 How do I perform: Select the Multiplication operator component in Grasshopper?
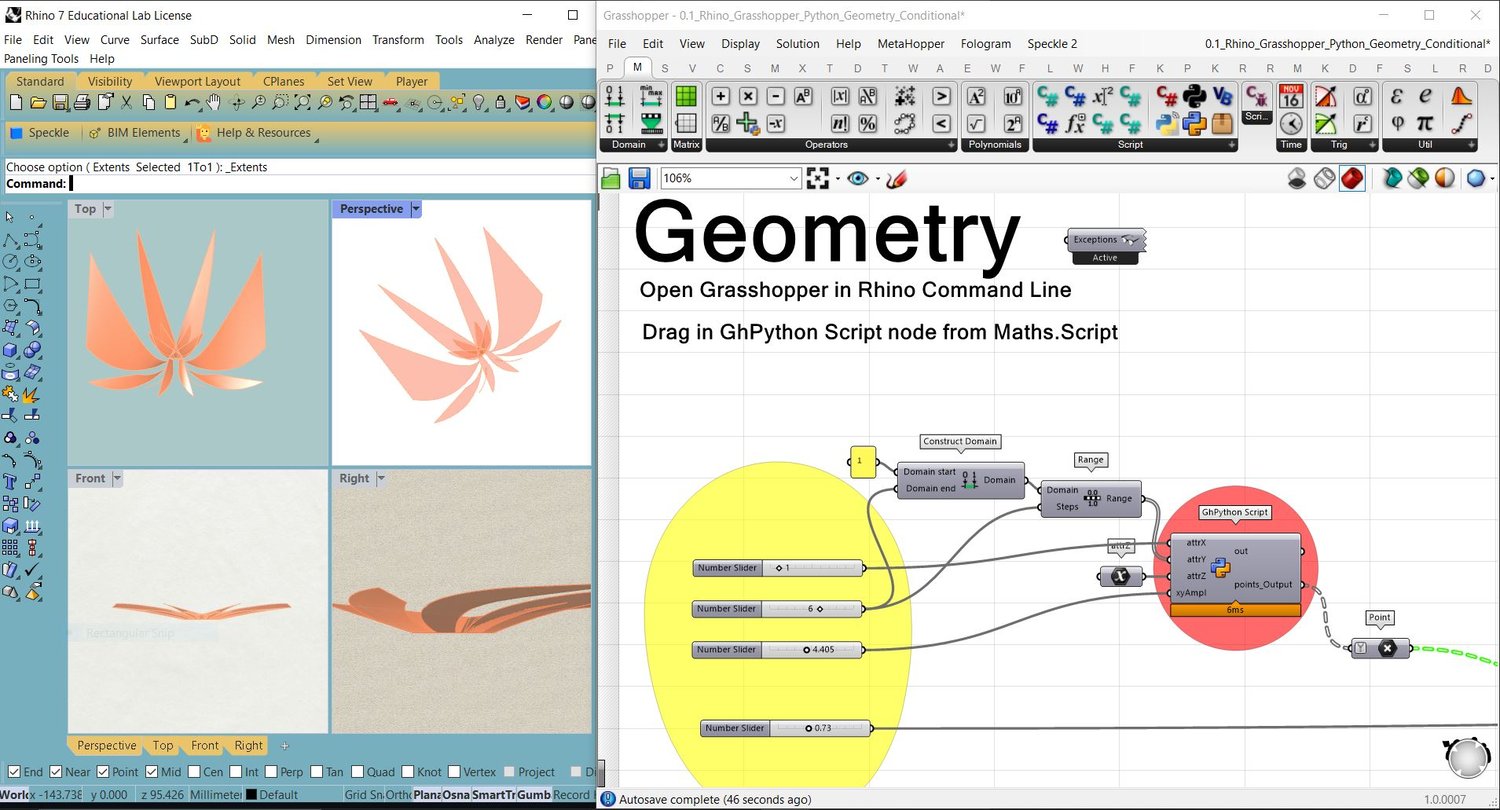click(748, 96)
